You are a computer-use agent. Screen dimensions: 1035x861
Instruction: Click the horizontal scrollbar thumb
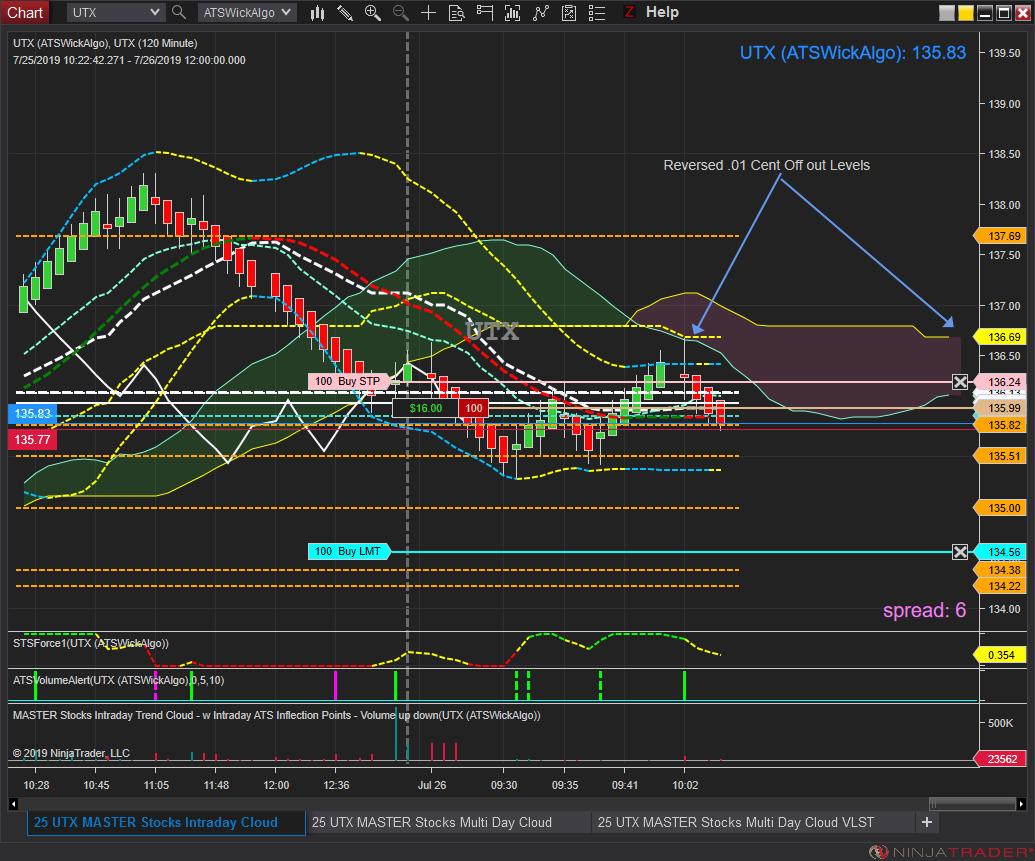click(972, 804)
